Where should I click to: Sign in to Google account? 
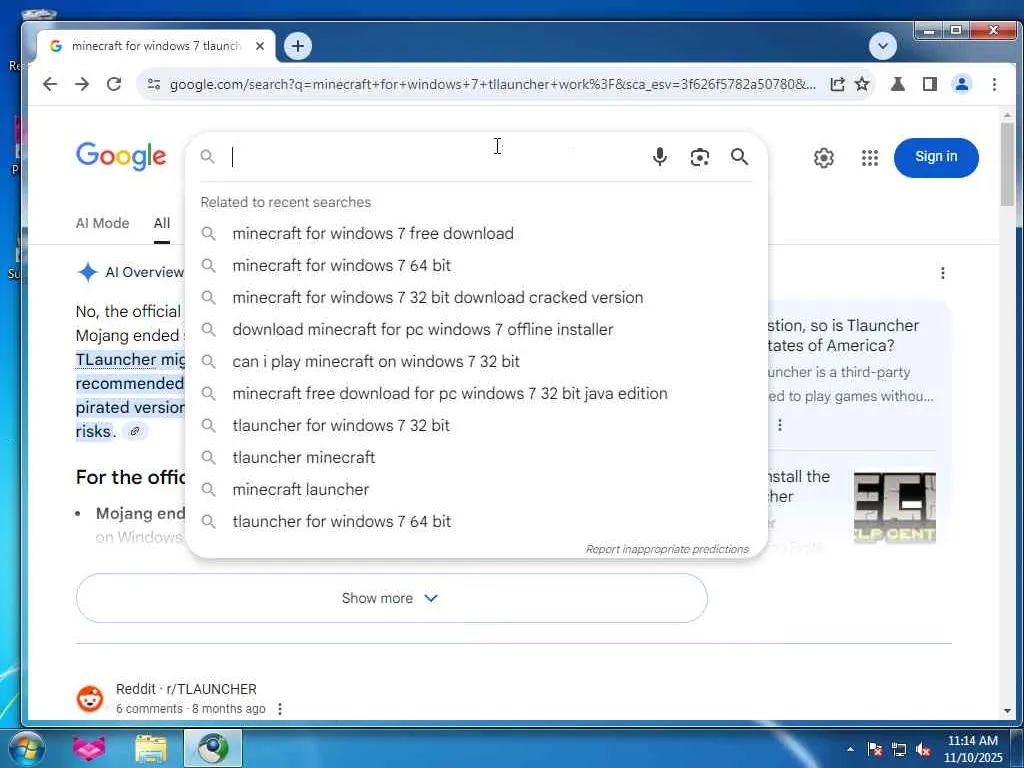[x=936, y=157]
